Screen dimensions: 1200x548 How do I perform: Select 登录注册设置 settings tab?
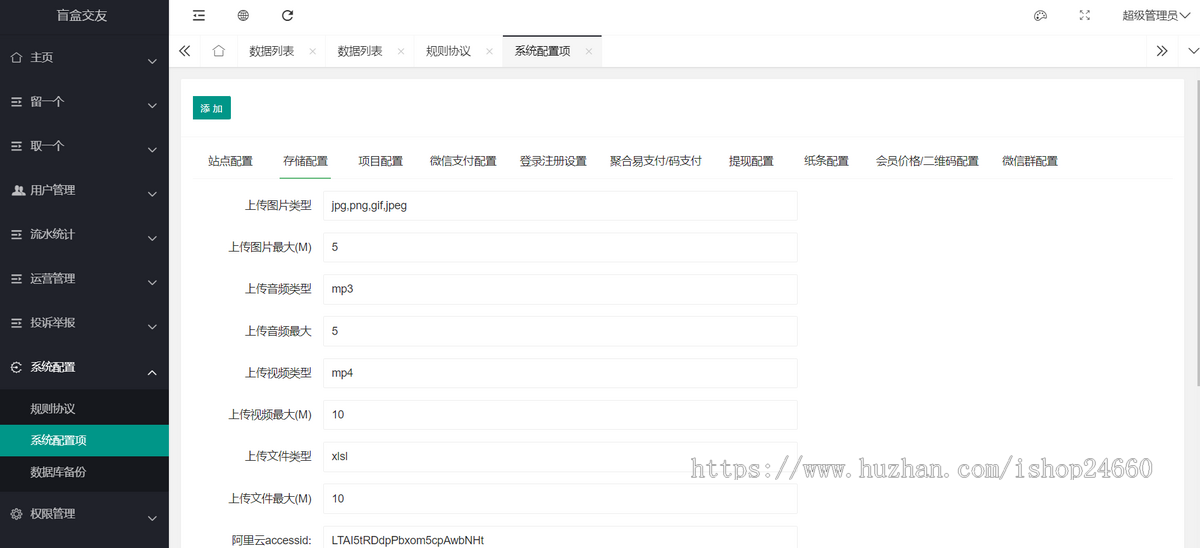(x=553, y=161)
